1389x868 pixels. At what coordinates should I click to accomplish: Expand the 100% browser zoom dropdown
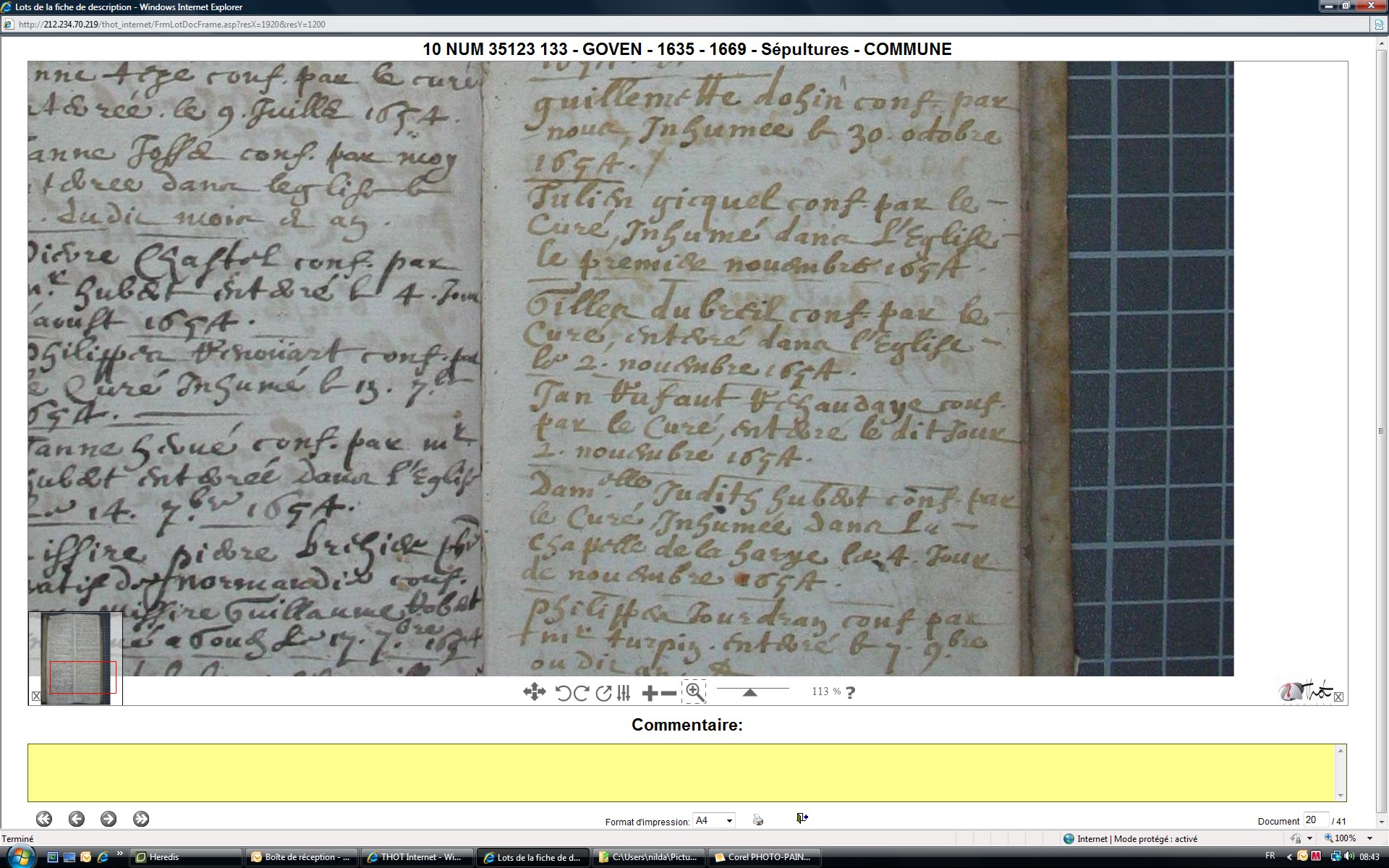(1369, 838)
